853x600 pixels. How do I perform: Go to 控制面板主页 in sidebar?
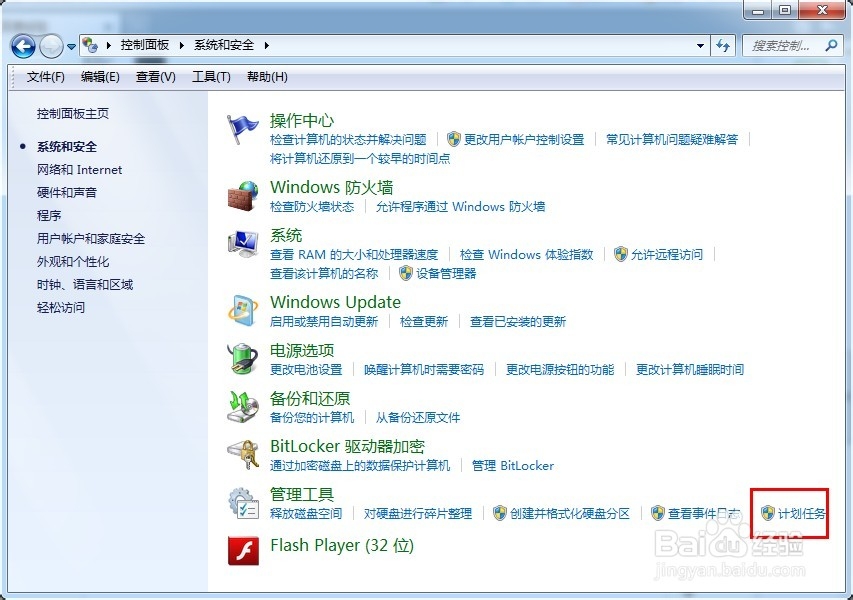coord(73,114)
